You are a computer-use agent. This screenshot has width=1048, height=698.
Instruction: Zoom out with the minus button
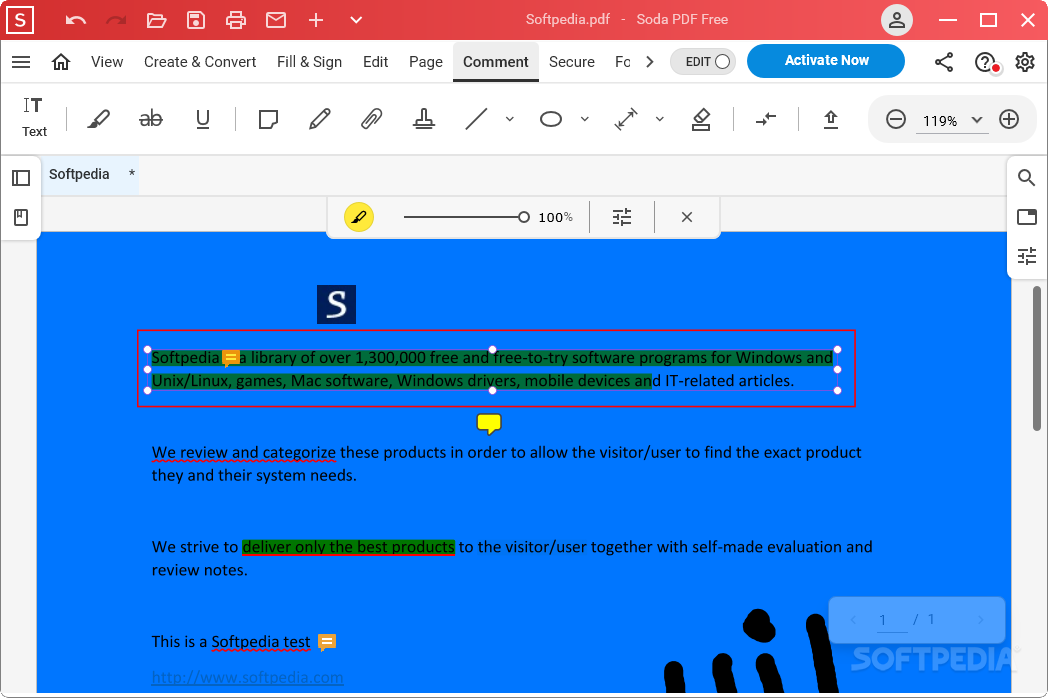tap(896, 120)
